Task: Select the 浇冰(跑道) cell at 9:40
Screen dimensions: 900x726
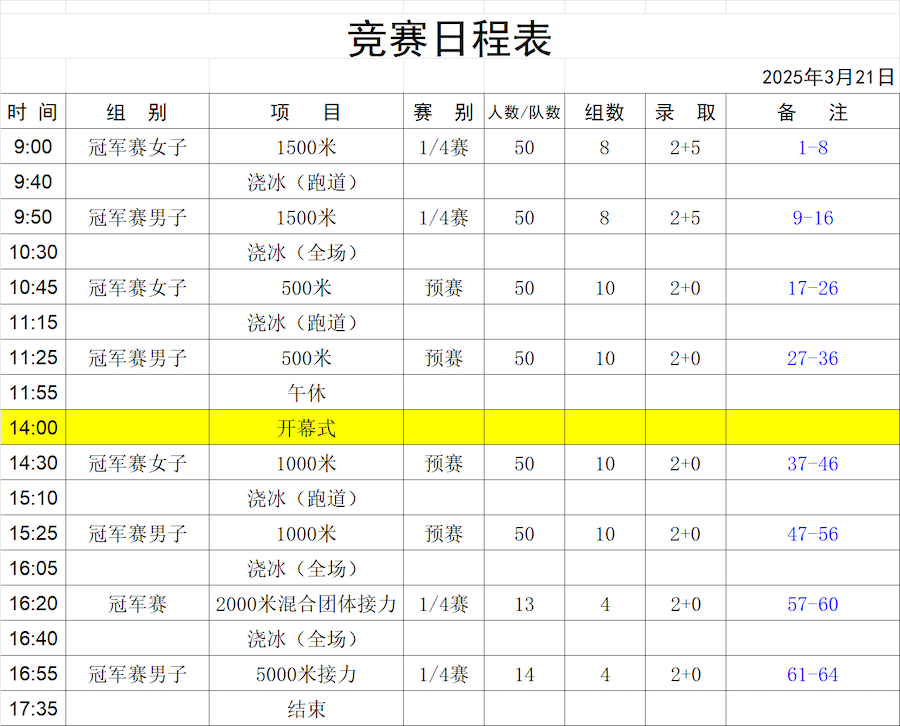Action: click(x=306, y=183)
